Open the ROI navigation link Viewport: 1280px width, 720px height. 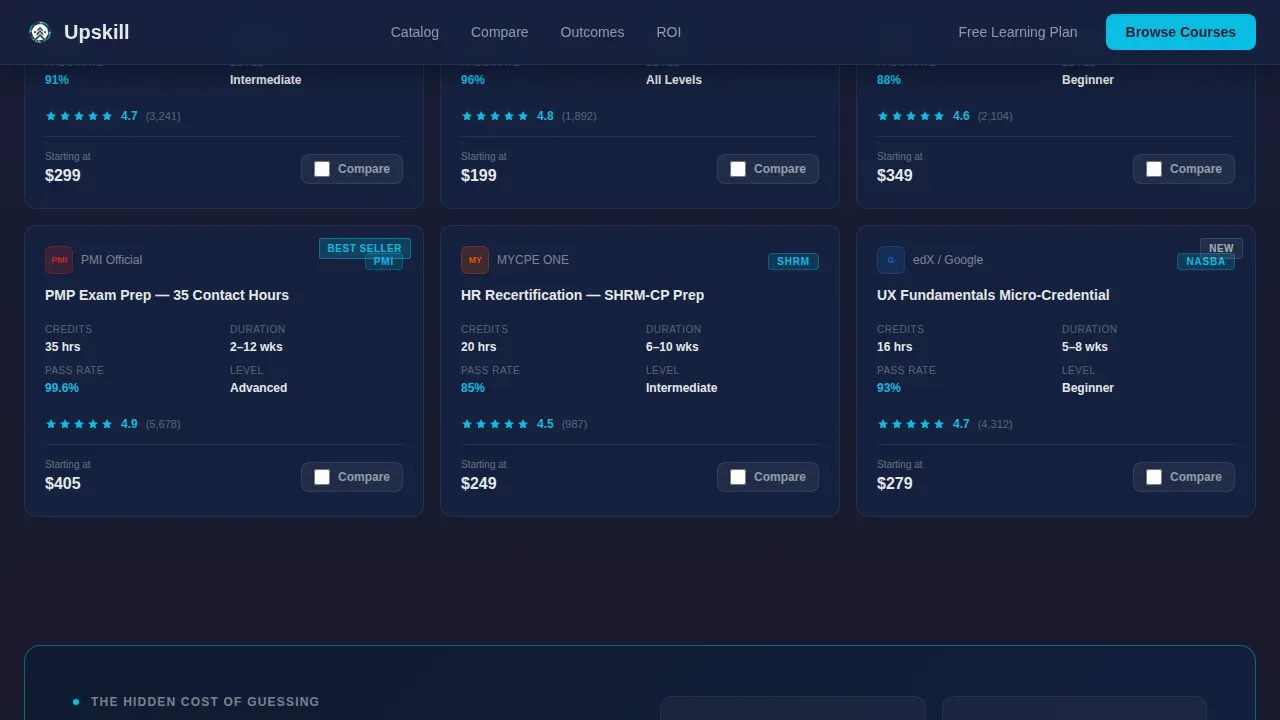[x=669, y=32]
